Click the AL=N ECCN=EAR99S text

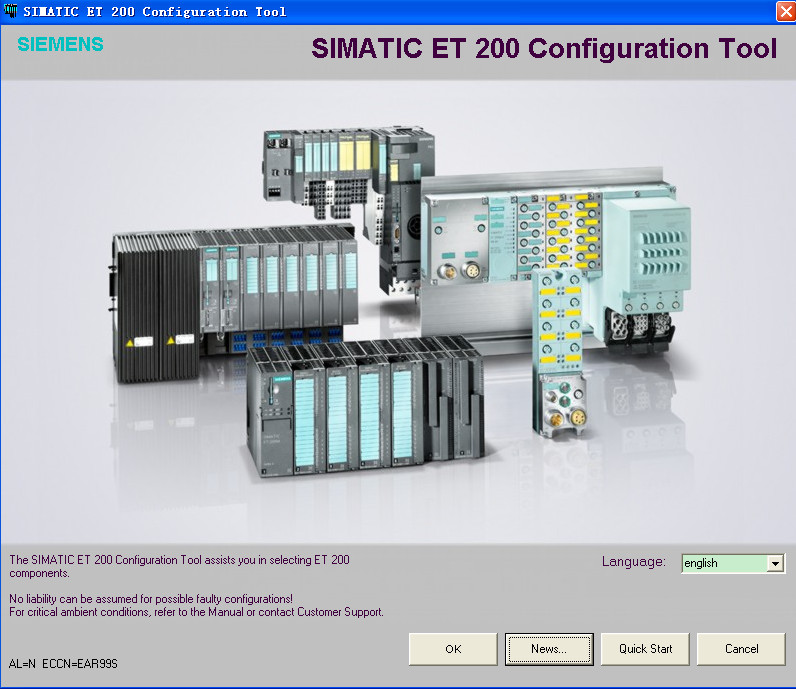click(63, 663)
